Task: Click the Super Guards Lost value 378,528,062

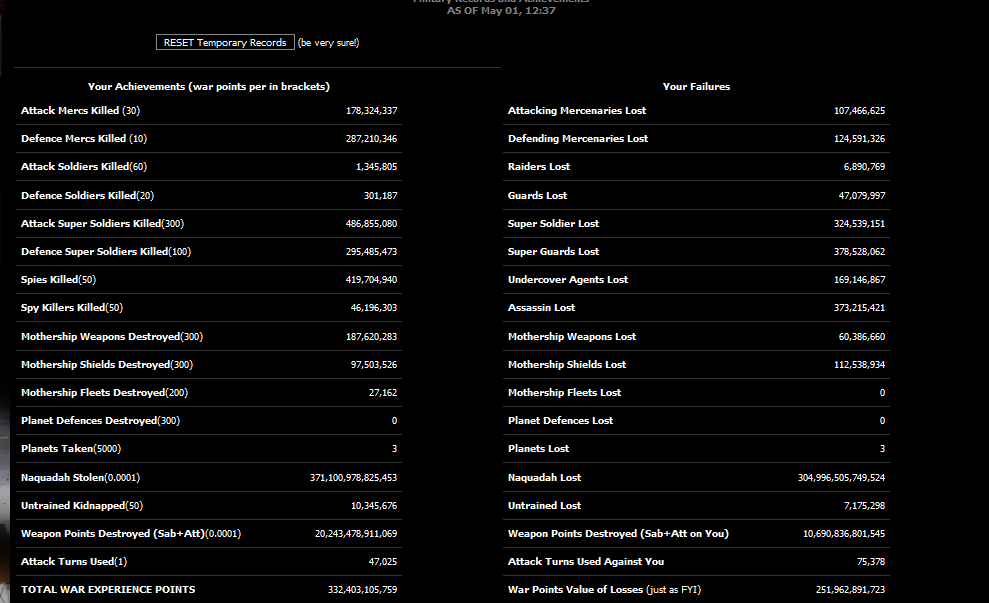Action: [x=859, y=252]
